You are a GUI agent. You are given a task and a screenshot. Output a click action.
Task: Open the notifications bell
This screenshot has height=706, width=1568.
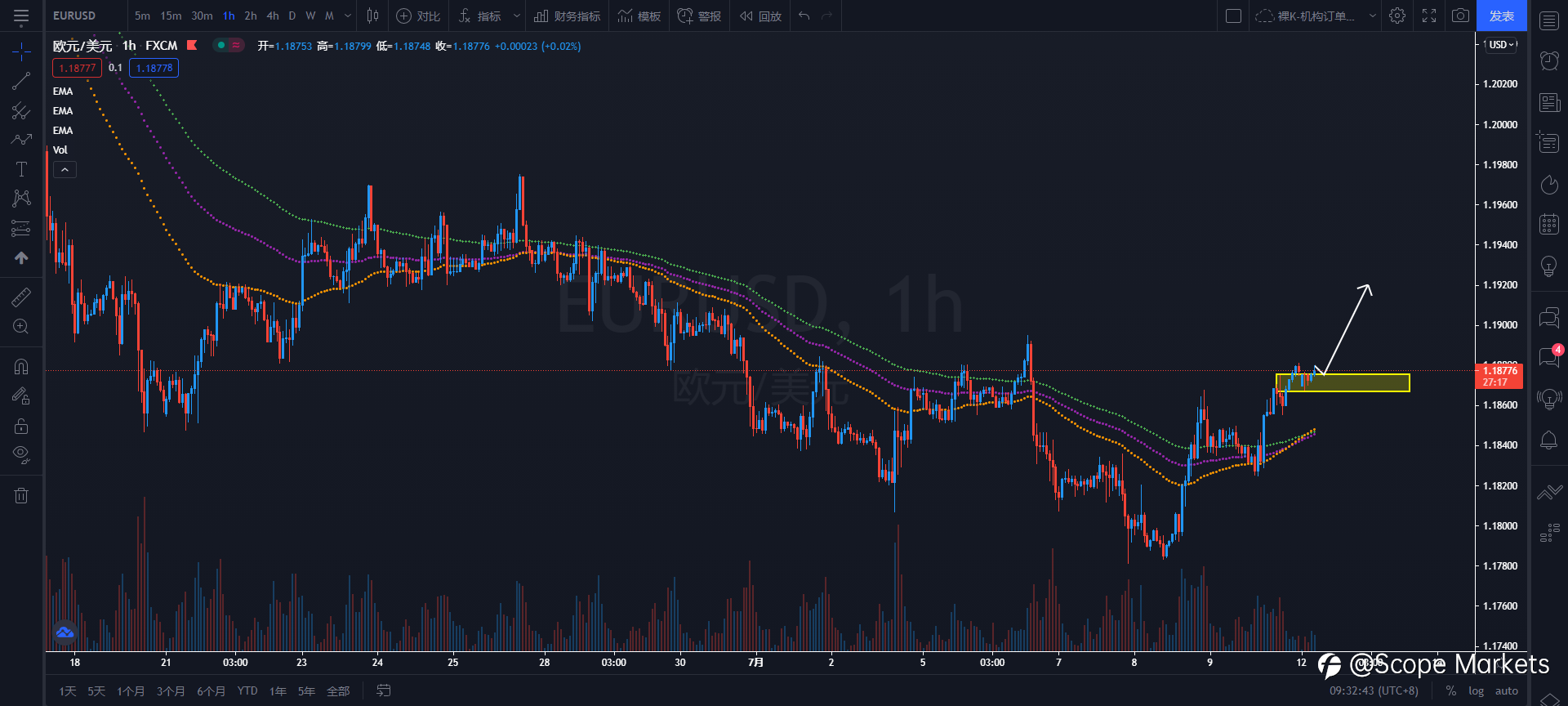click(x=1549, y=440)
